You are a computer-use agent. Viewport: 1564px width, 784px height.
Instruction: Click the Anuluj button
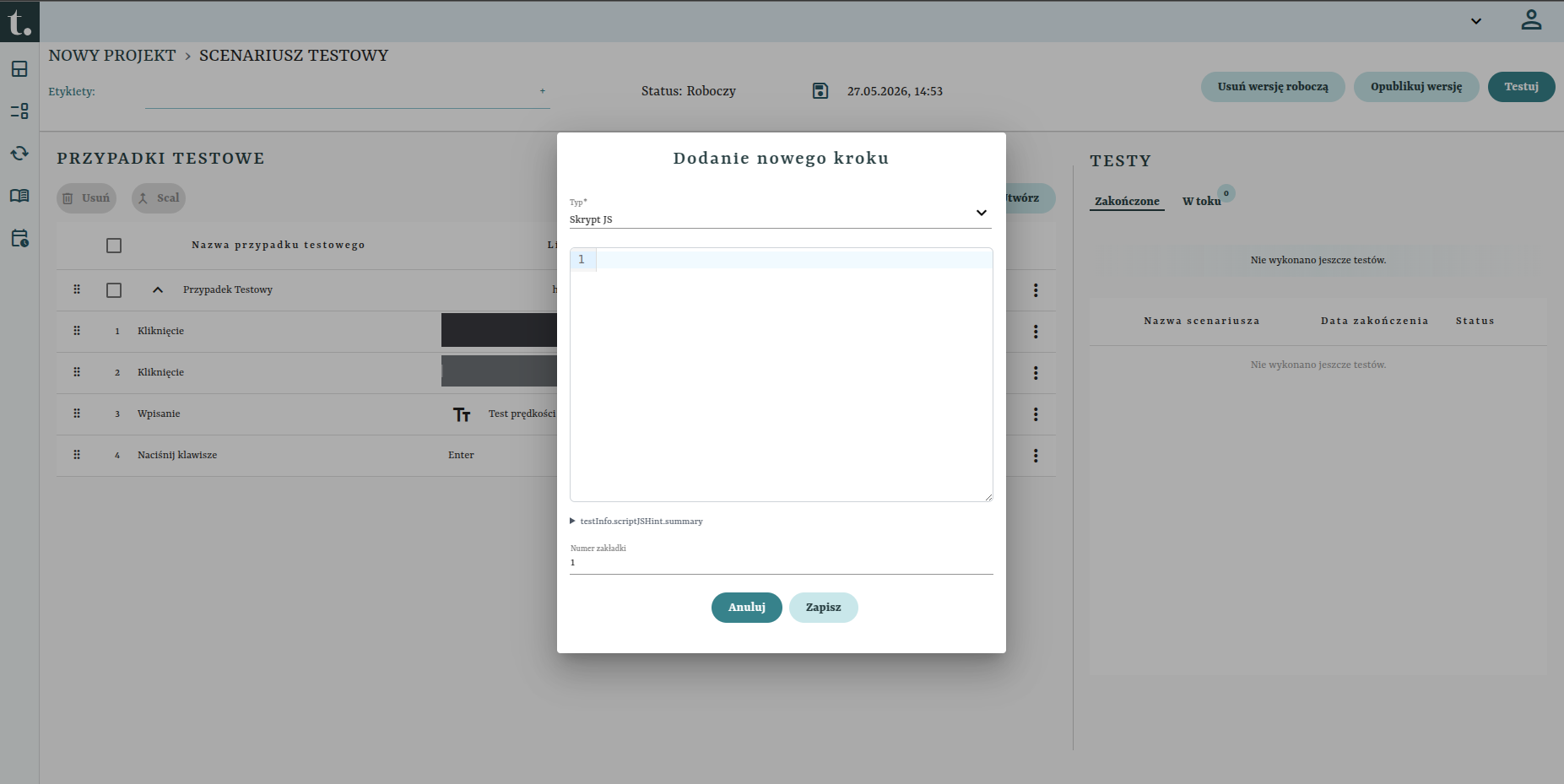[747, 608]
